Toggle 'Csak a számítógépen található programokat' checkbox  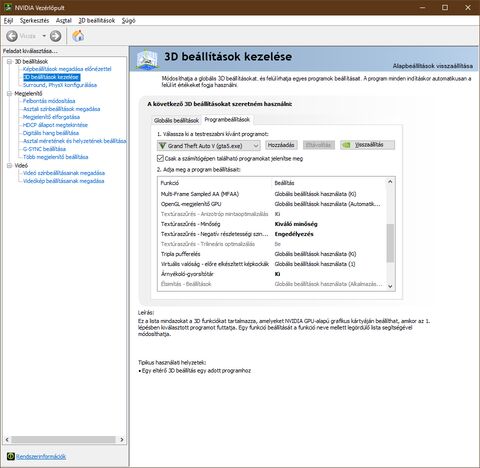160,158
